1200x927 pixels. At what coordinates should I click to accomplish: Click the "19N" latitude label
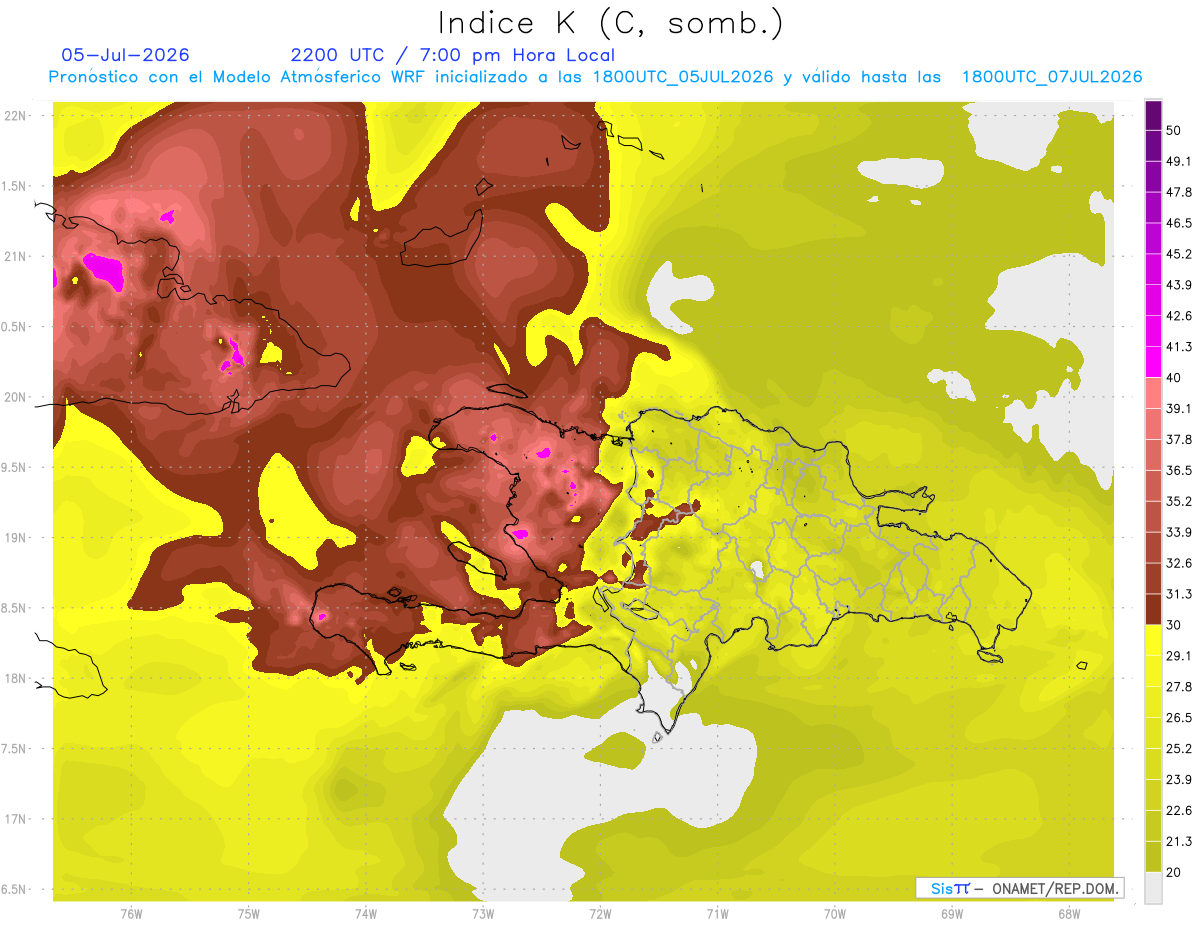(x=16, y=537)
